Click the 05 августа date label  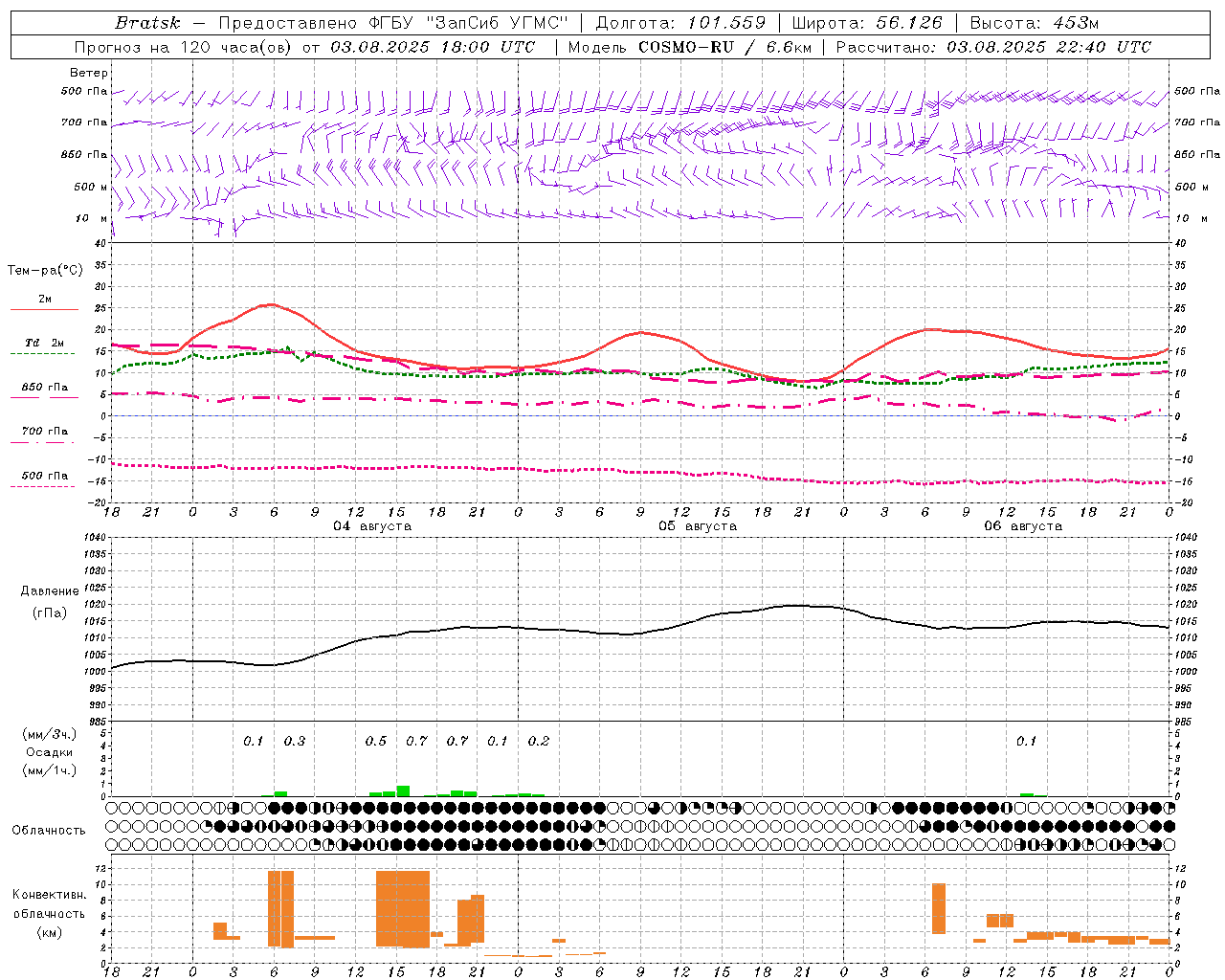(x=698, y=526)
